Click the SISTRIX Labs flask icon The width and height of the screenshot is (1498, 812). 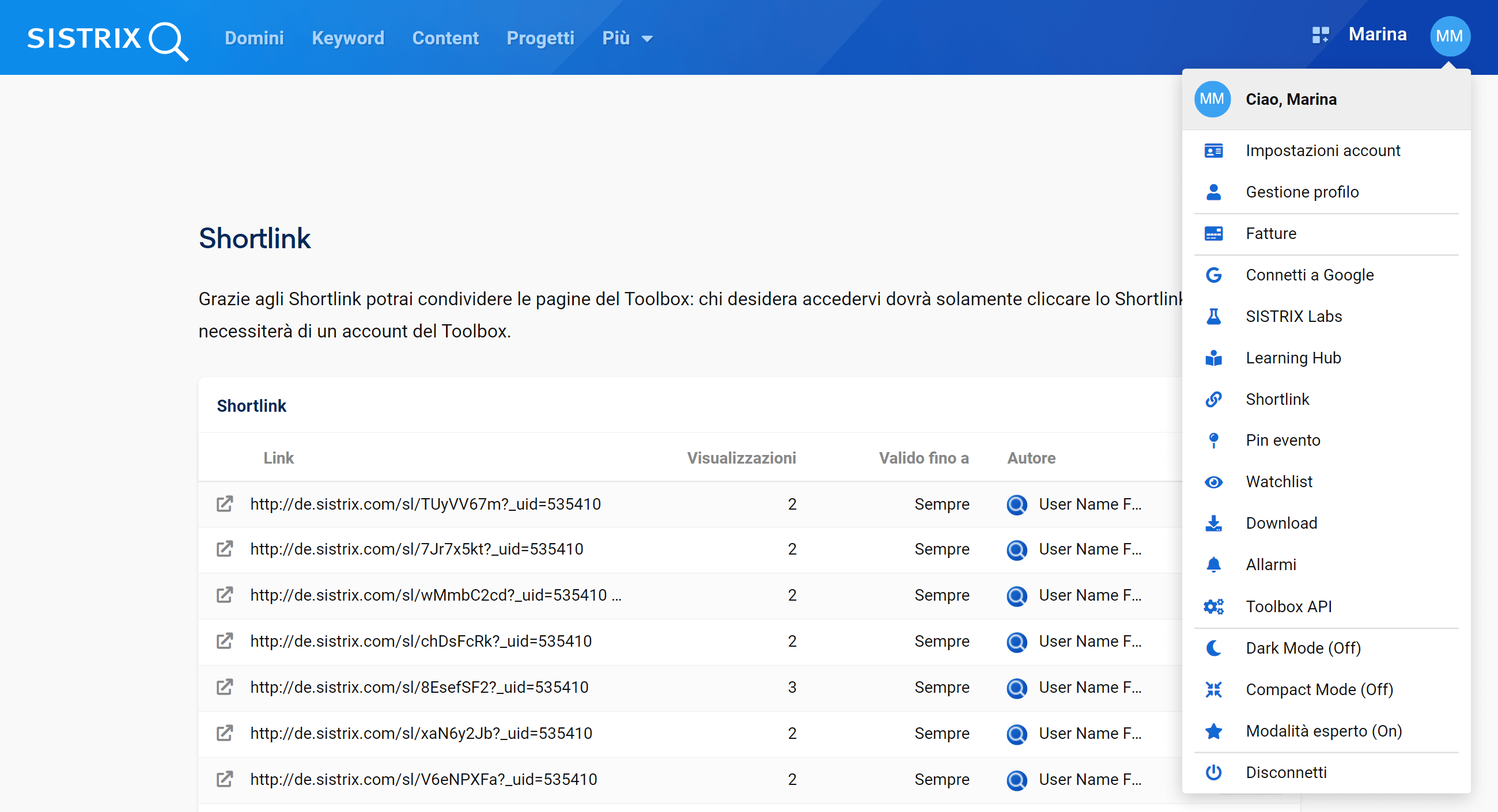[1213, 317]
